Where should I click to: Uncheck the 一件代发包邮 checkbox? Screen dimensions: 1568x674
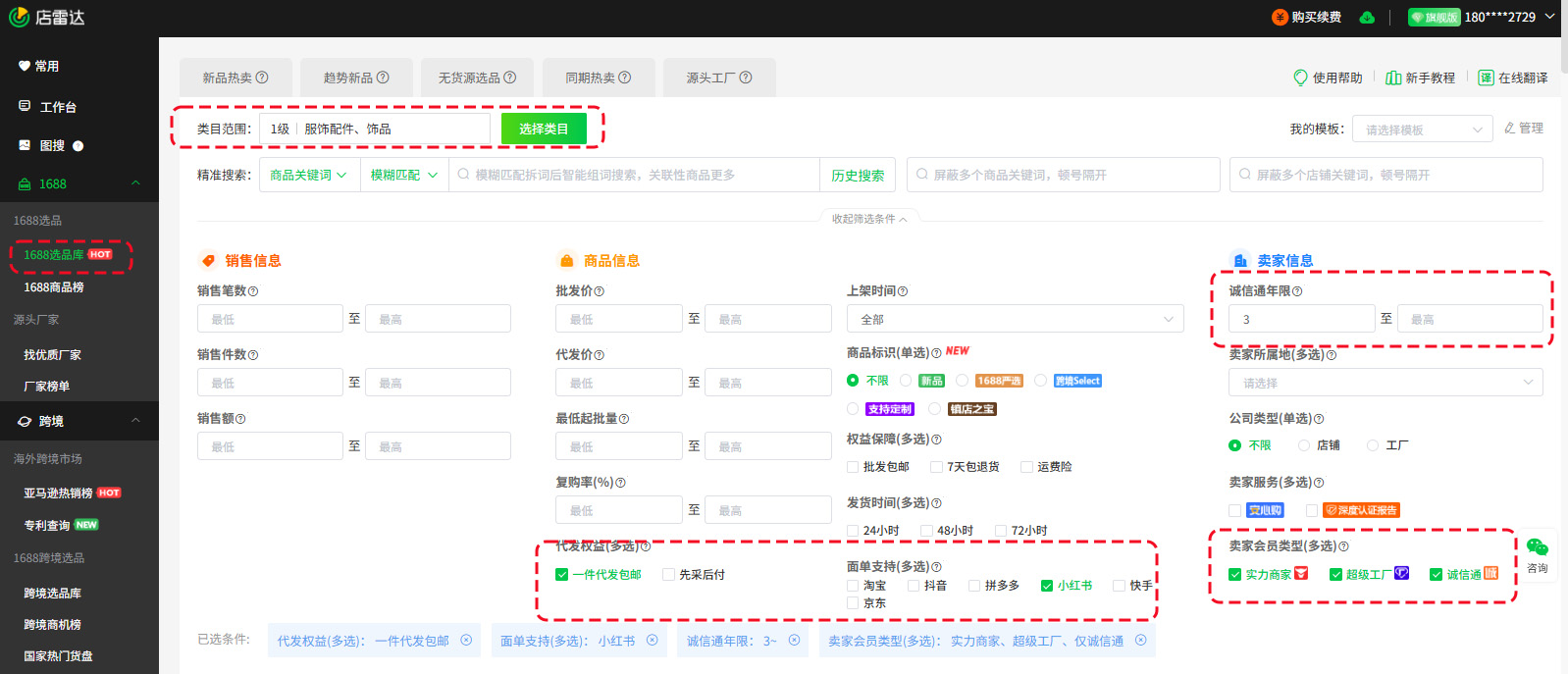[x=562, y=575]
